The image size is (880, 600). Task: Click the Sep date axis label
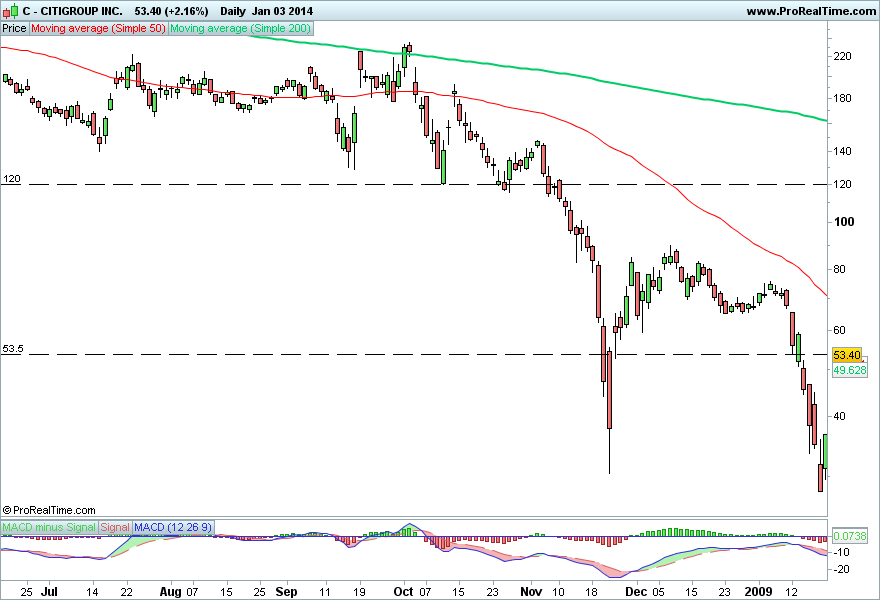286,592
